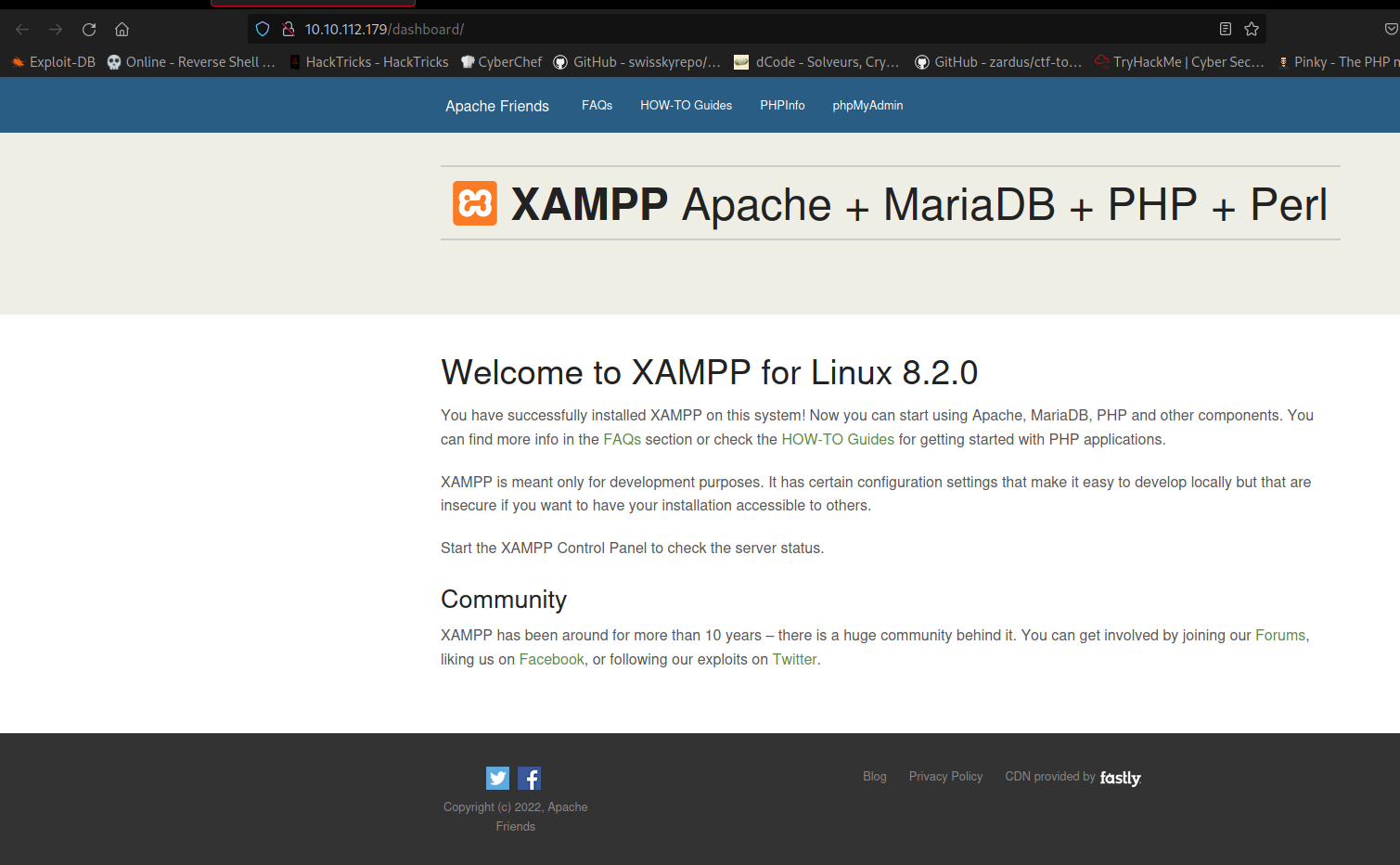The height and width of the screenshot is (865, 1400).
Task: Open CyberChef bookmark
Action: pyautogui.click(x=502, y=62)
